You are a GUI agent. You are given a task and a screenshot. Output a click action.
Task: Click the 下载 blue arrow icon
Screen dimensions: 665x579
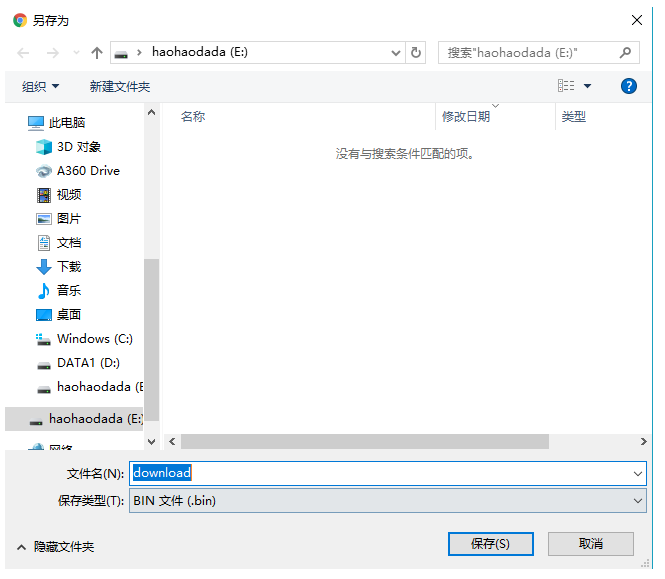point(44,267)
